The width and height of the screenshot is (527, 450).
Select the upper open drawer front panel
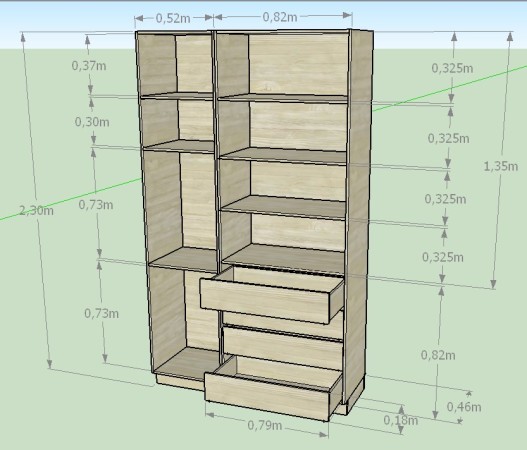265,300
